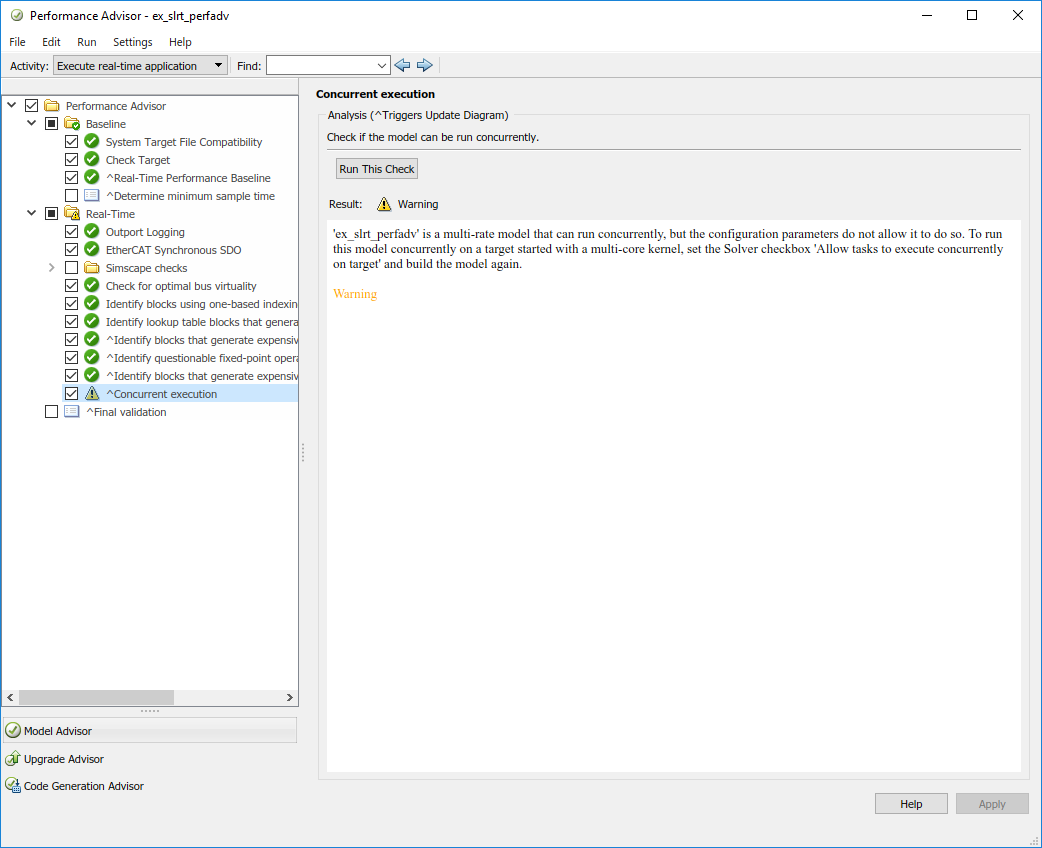
Task: Click green pass icon beside Check Target
Action: coord(92,159)
